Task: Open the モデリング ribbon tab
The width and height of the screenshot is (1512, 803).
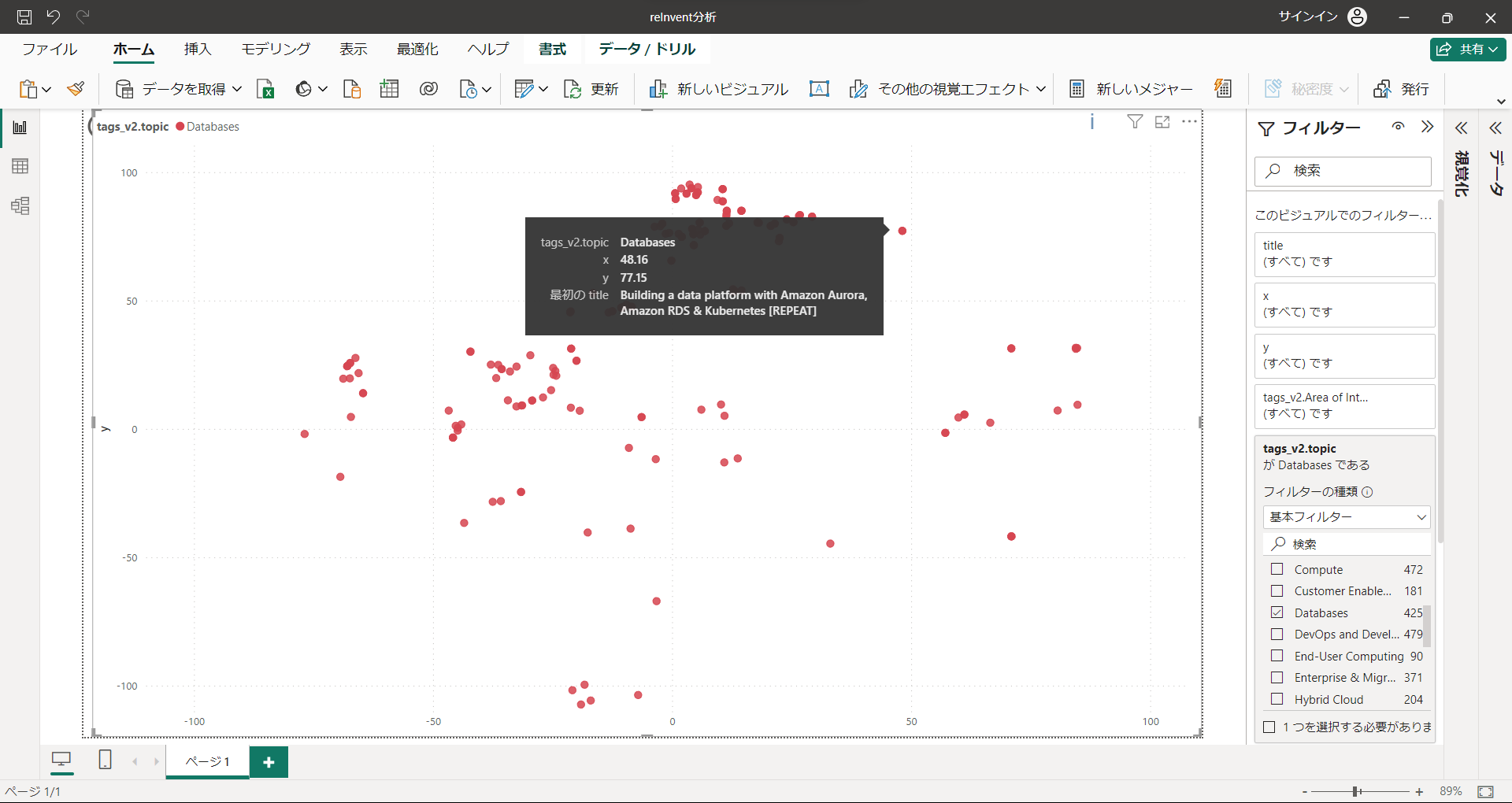Action: (276, 49)
